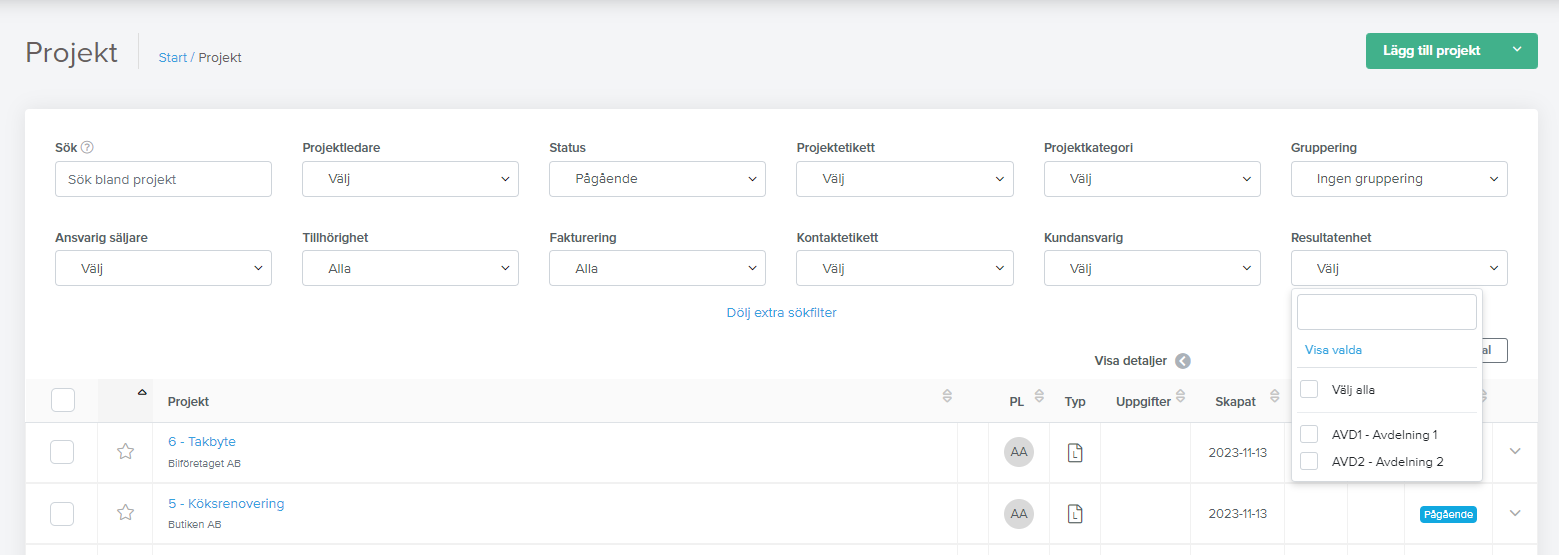Star the 6 - Takbyte project

(125, 451)
